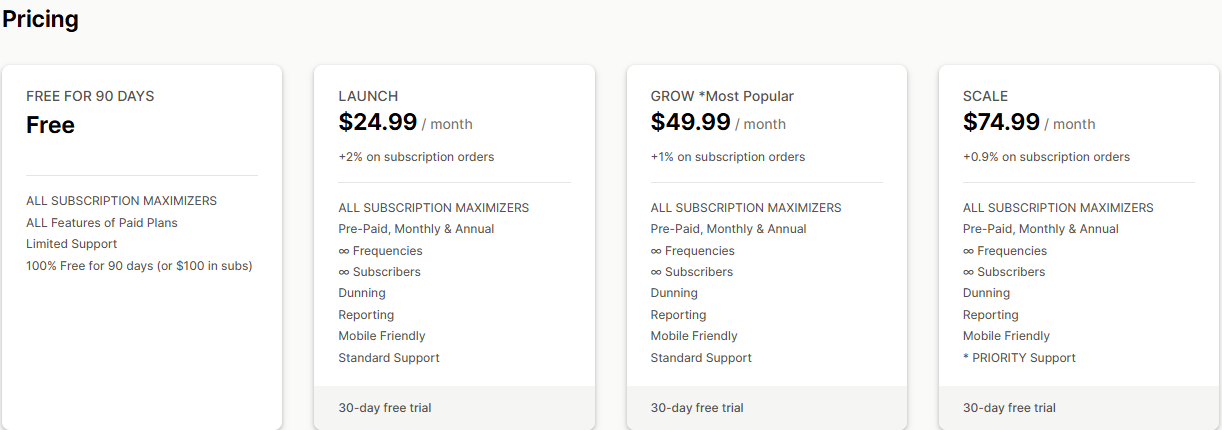This screenshot has width=1222, height=430.
Task: Click the Pricing page heading
Action: click(x=41, y=19)
